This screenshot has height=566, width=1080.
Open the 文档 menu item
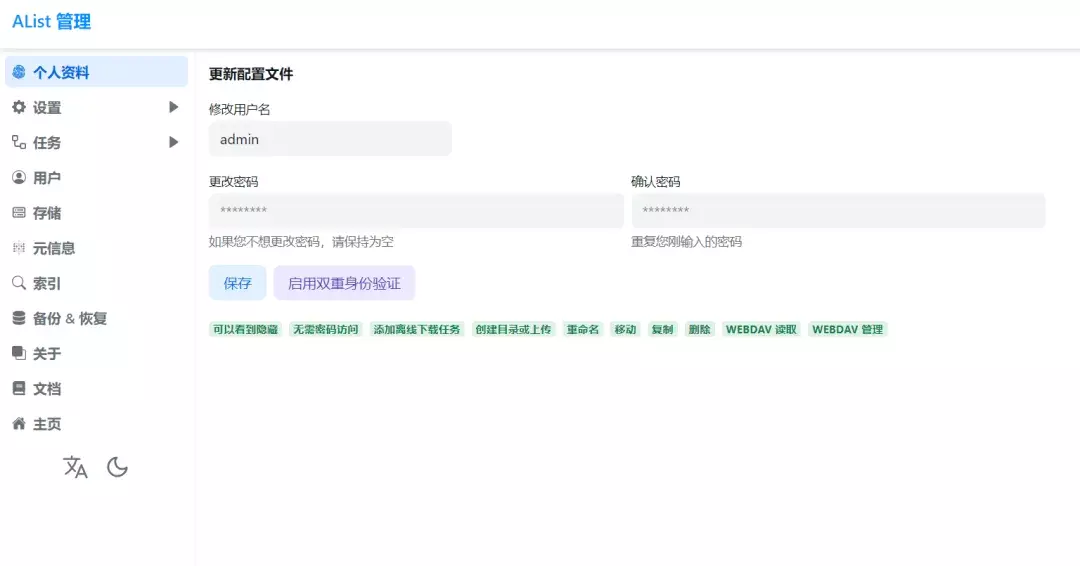pyautogui.click(x=96, y=388)
